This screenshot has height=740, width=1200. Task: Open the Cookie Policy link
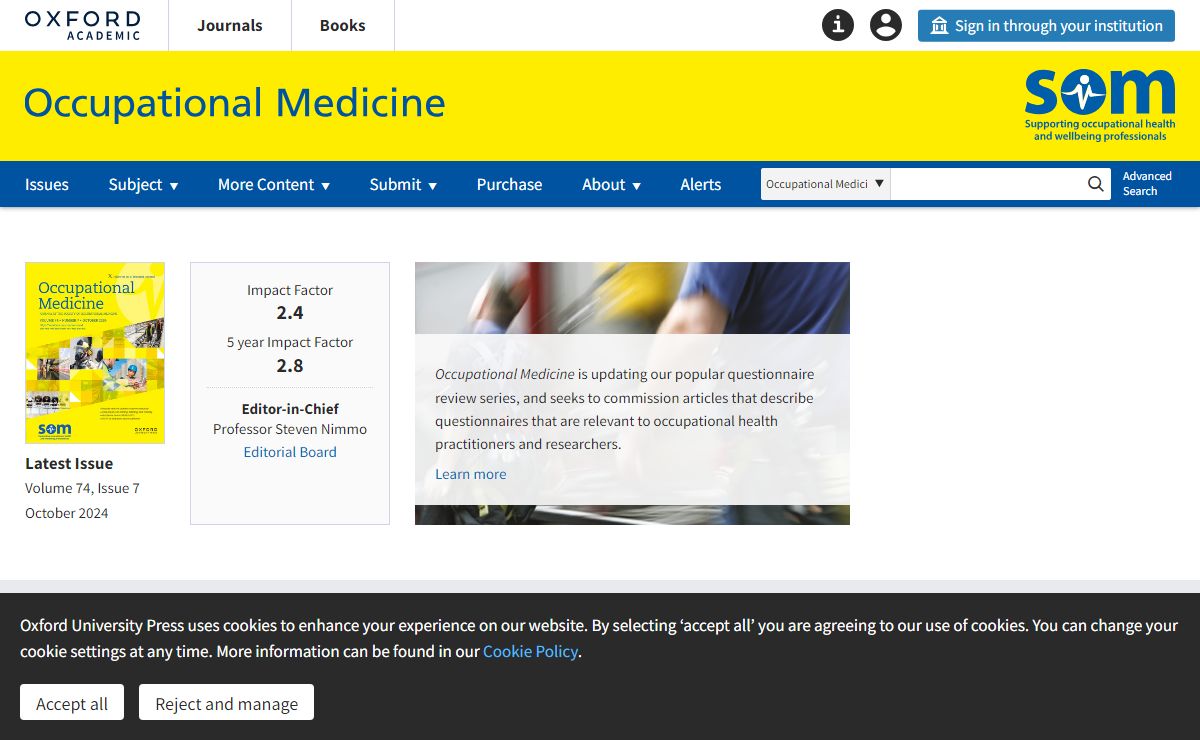click(530, 651)
